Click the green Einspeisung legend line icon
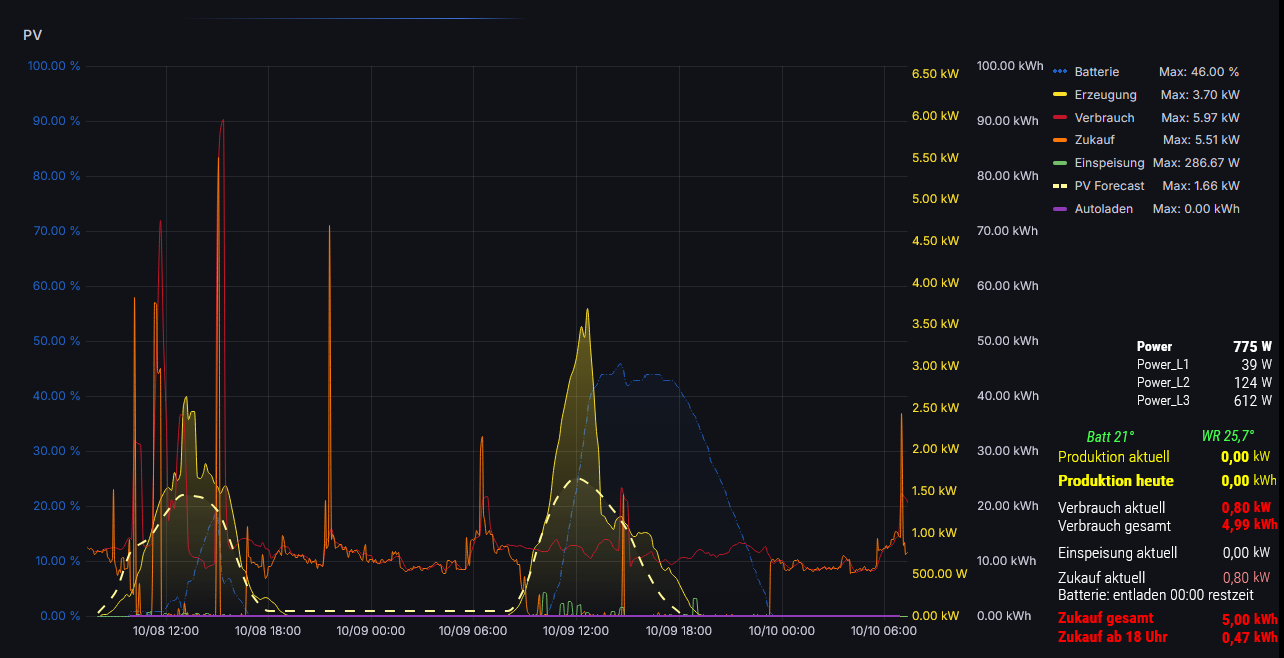 pyautogui.click(x=1061, y=163)
